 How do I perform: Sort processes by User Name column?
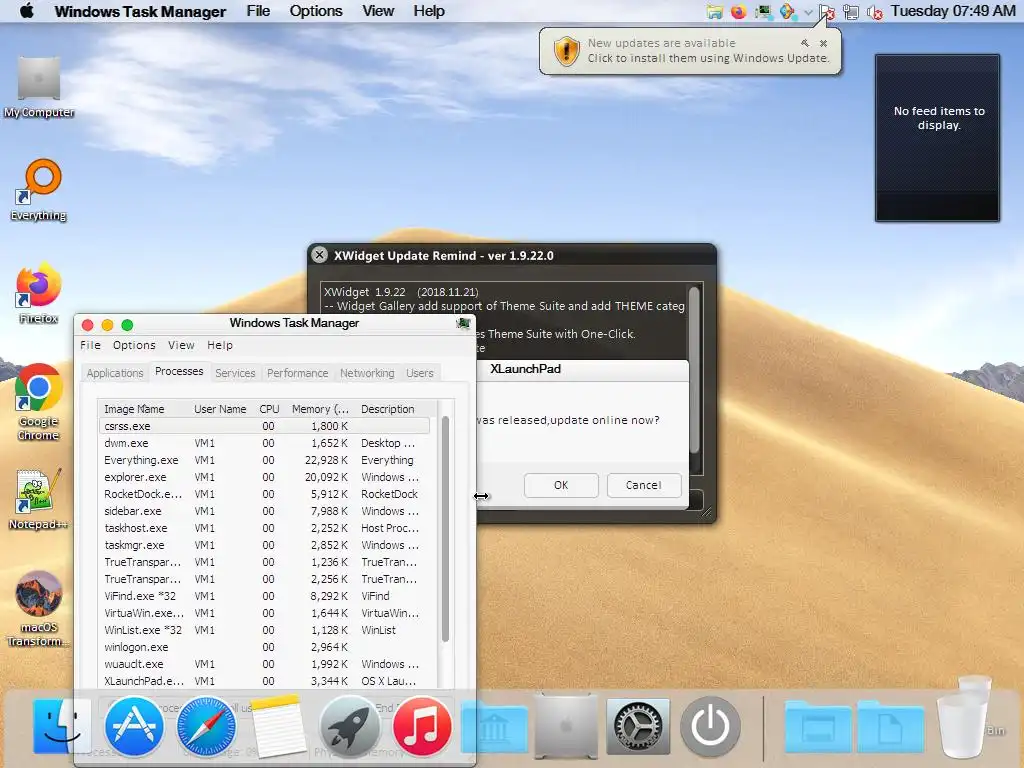pyautogui.click(x=220, y=409)
